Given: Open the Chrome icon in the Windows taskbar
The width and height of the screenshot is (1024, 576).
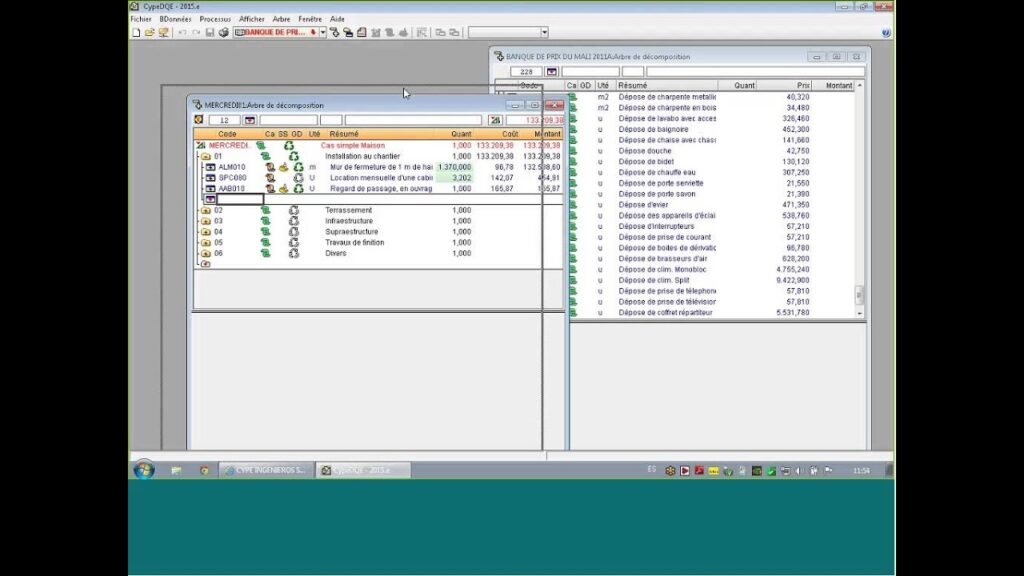Looking at the screenshot, I should click(204, 469).
